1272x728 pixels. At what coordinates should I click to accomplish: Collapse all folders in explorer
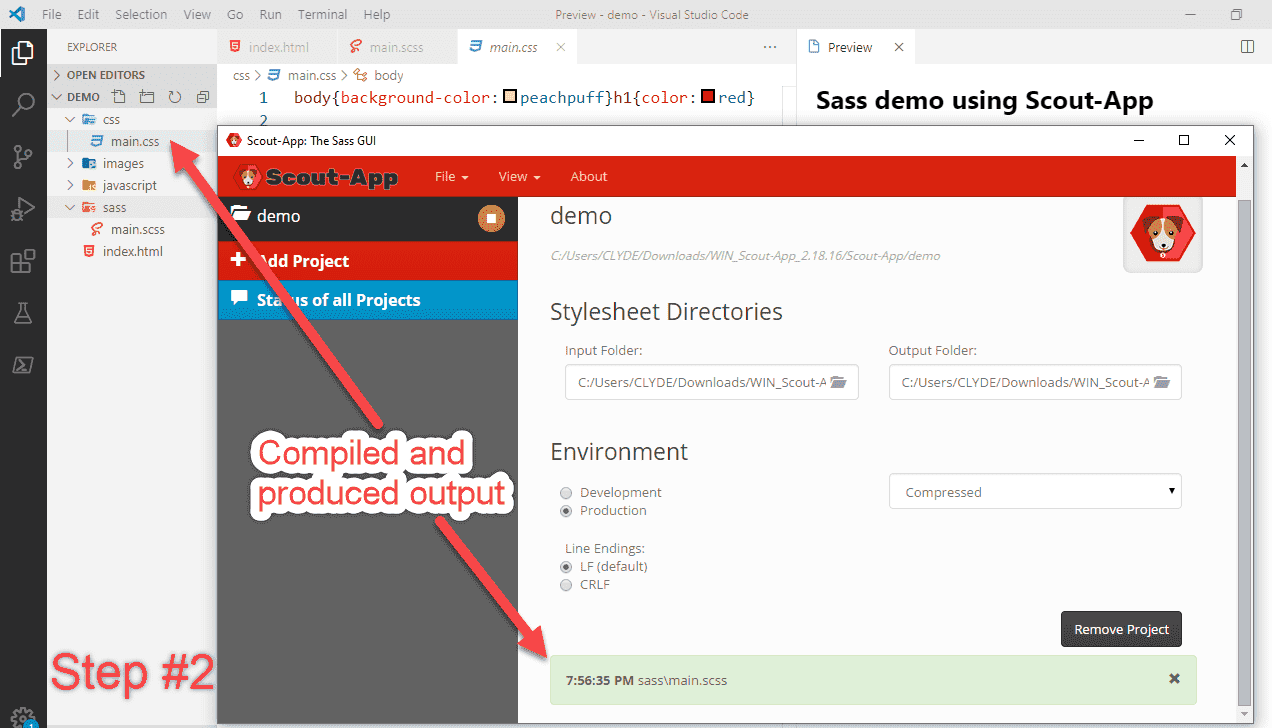pyautogui.click(x=203, y=97)
